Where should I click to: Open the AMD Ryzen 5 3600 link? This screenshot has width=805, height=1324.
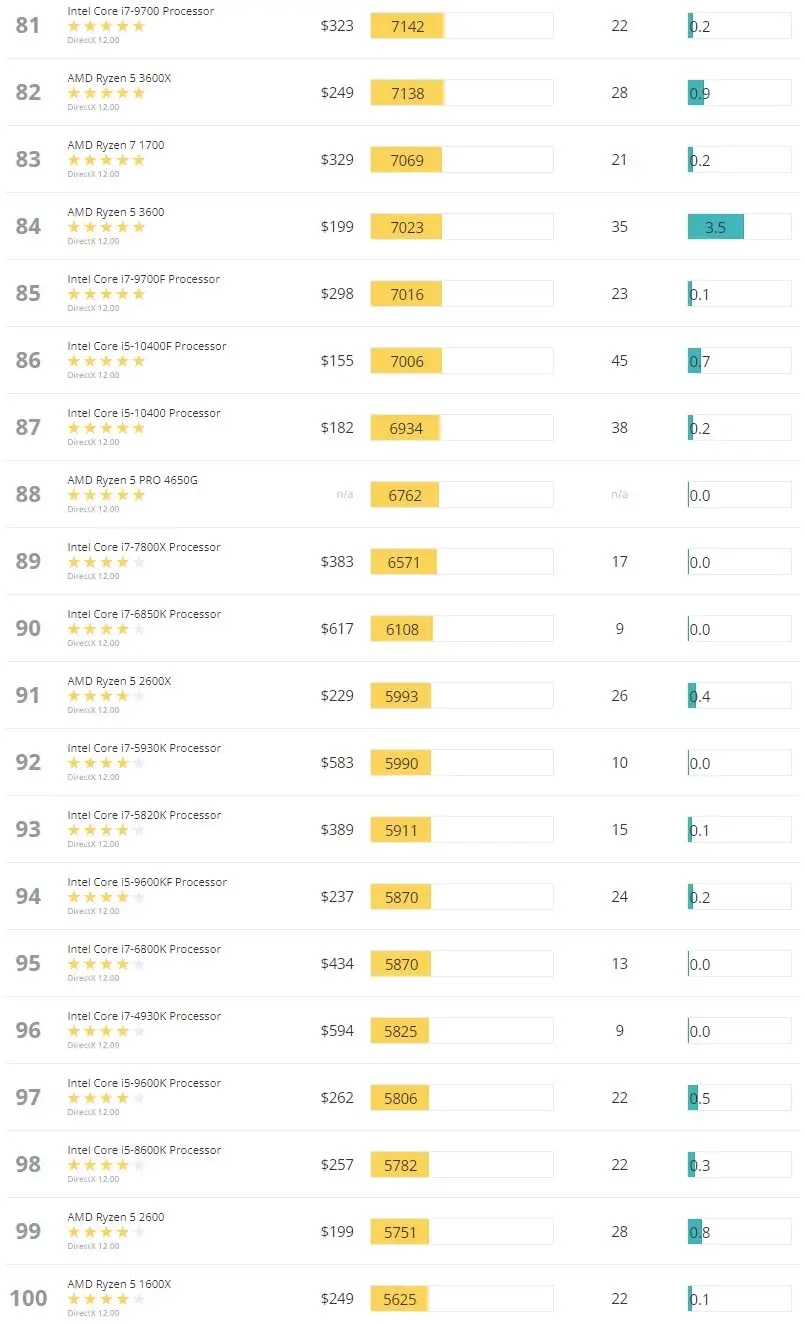(116, 212)
